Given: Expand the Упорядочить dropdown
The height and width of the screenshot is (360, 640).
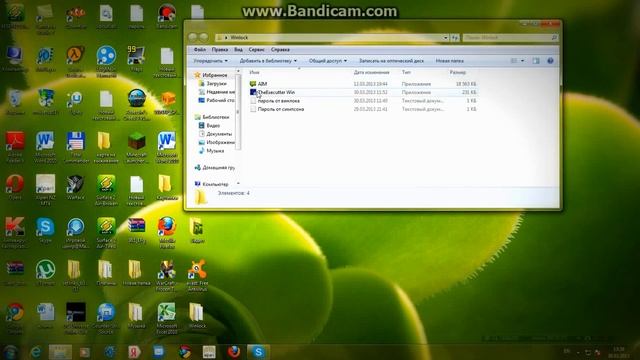Looking at the screenshot, I should [x=211, y=61].
